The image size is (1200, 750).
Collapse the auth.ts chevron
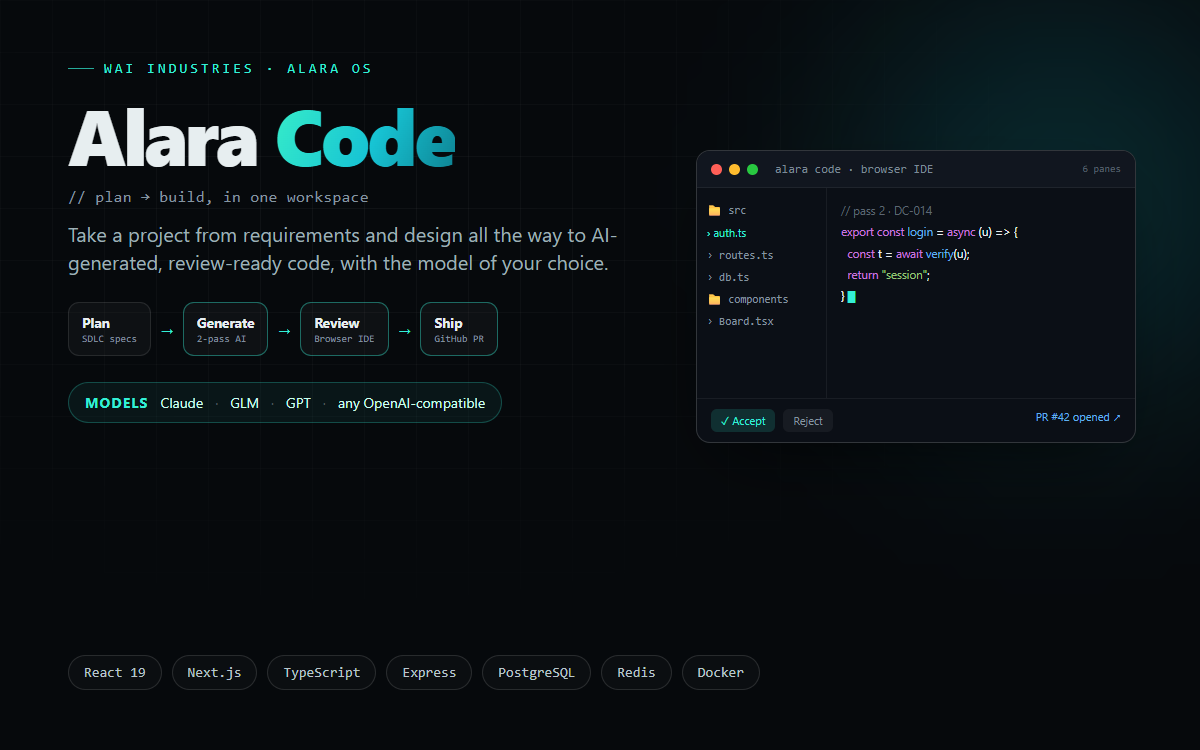pyautogui.click(x=709, y=233)
